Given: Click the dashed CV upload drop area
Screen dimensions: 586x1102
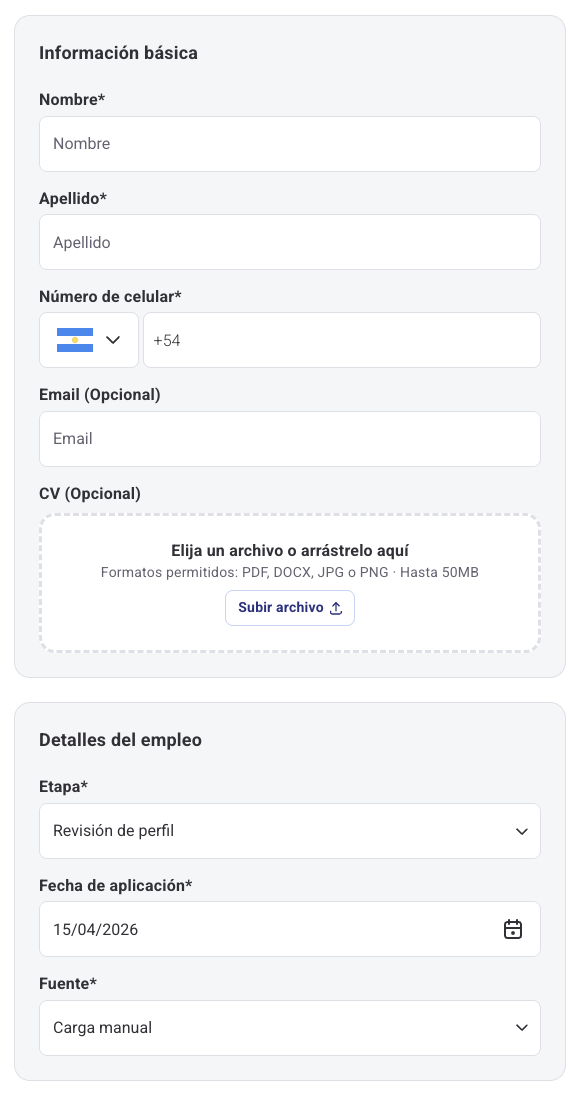Looking at the screenshot, I should coord(290,582).
